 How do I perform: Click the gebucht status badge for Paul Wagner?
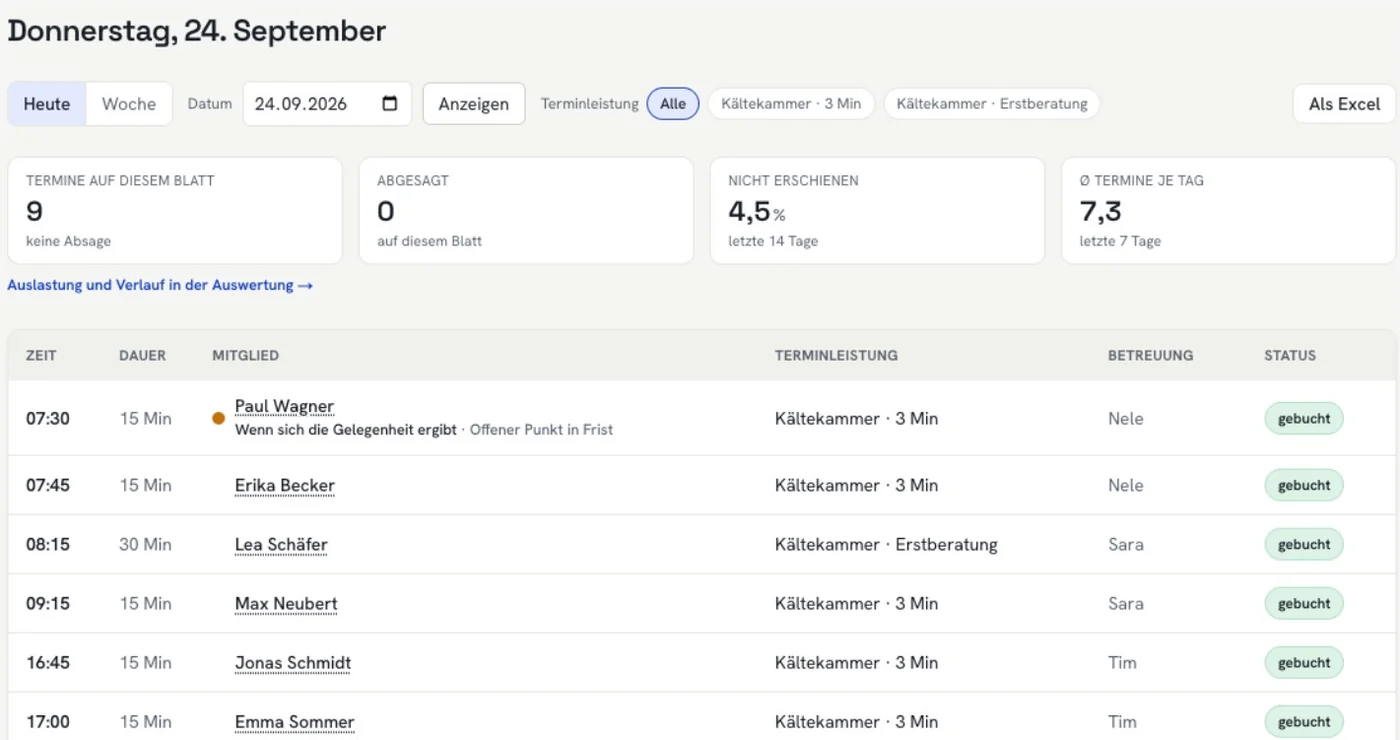pos(1304,418)
